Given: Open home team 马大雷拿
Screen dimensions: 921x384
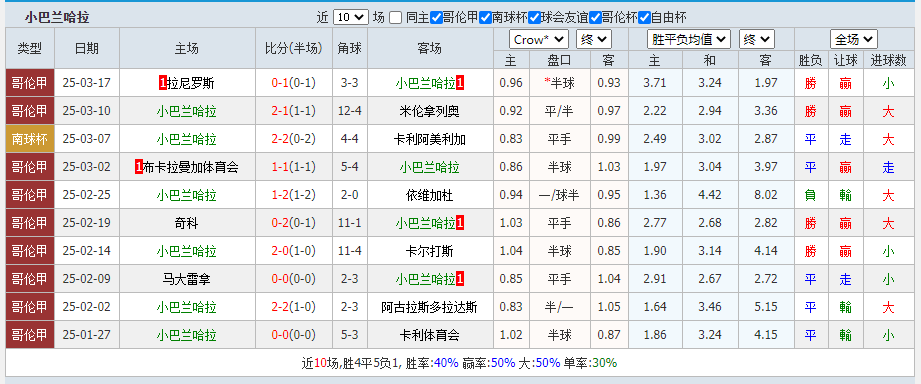Looking at the screenshot, I should click(187, 279).
